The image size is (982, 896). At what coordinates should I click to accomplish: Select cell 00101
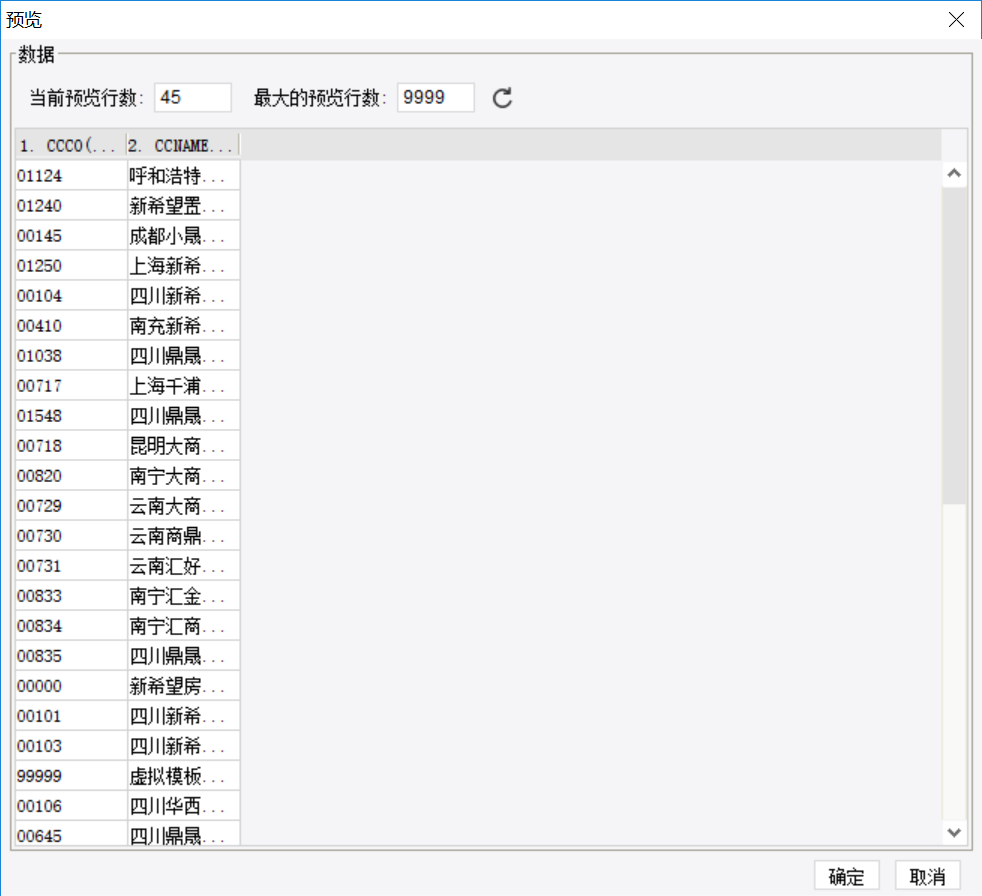click(x=71, y=716)
